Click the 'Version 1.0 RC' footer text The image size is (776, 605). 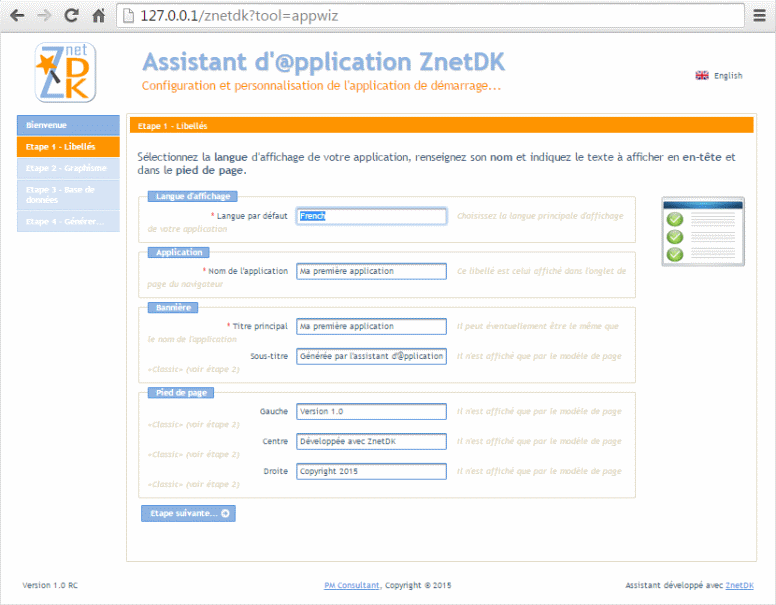50,585
